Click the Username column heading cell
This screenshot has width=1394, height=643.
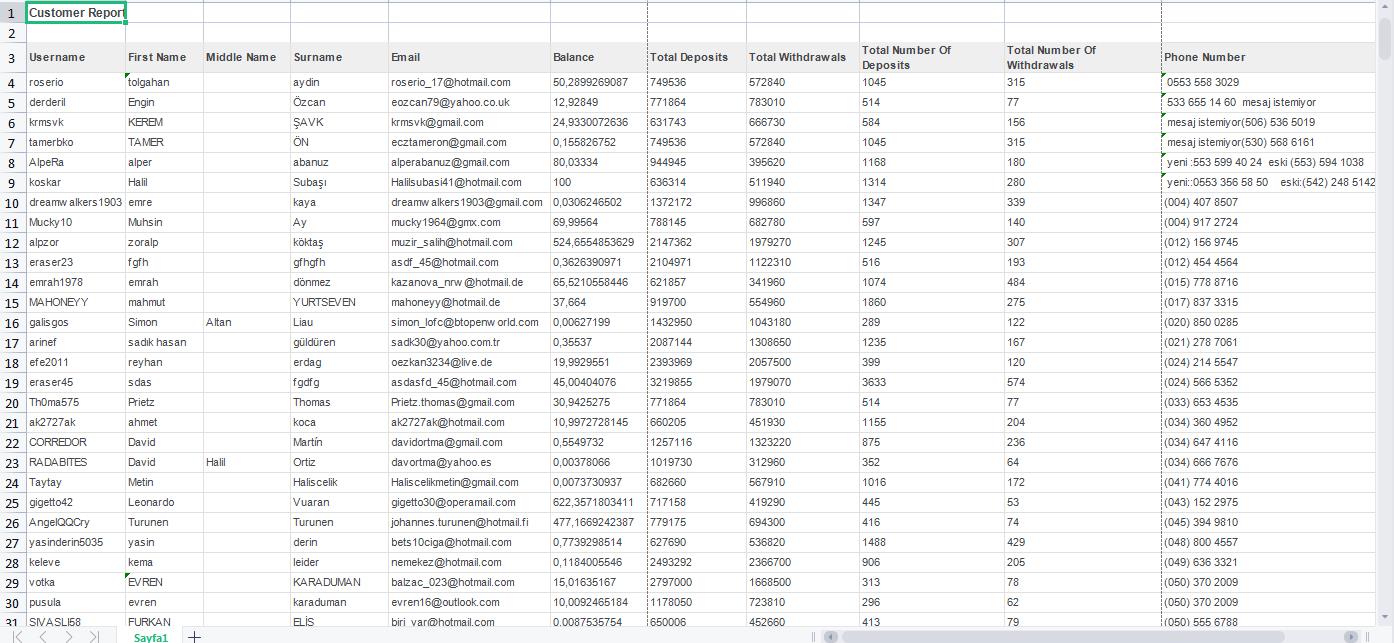click(x=76, y=58)
